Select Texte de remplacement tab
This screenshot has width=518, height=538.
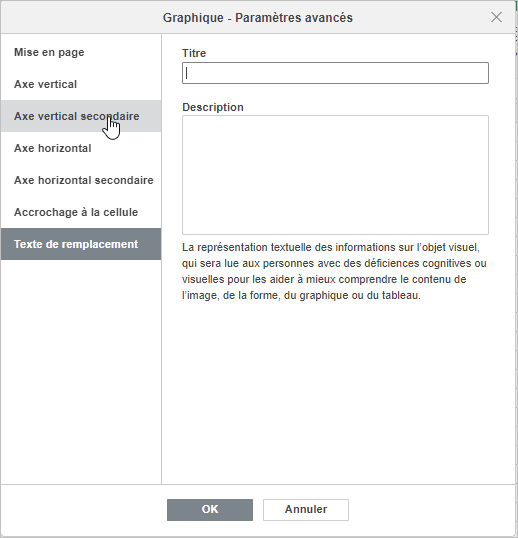[x=81, y=244]
